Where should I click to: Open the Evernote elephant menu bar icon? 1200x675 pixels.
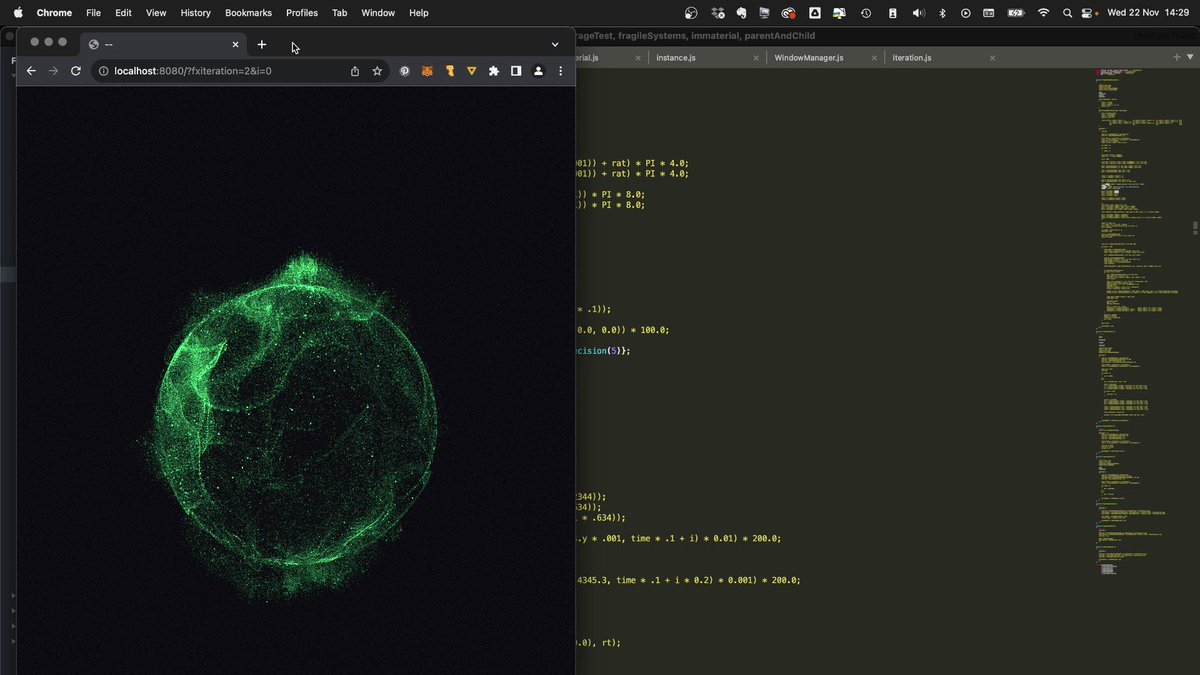[741, 13]
